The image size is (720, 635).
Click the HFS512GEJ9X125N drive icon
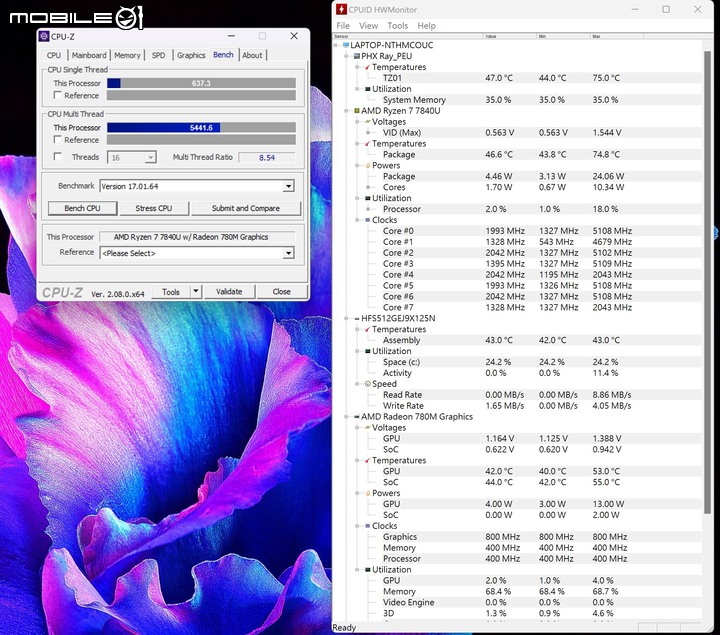[x=357, y=318]
